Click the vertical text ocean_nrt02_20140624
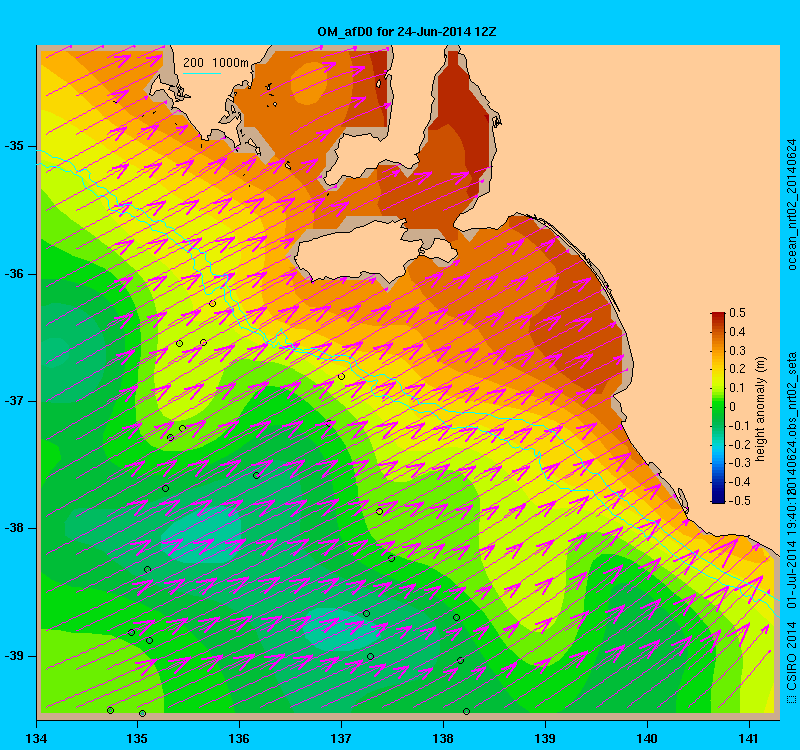Image resolution: width=800 pixels, height=750 pixels. pos(791,205)
